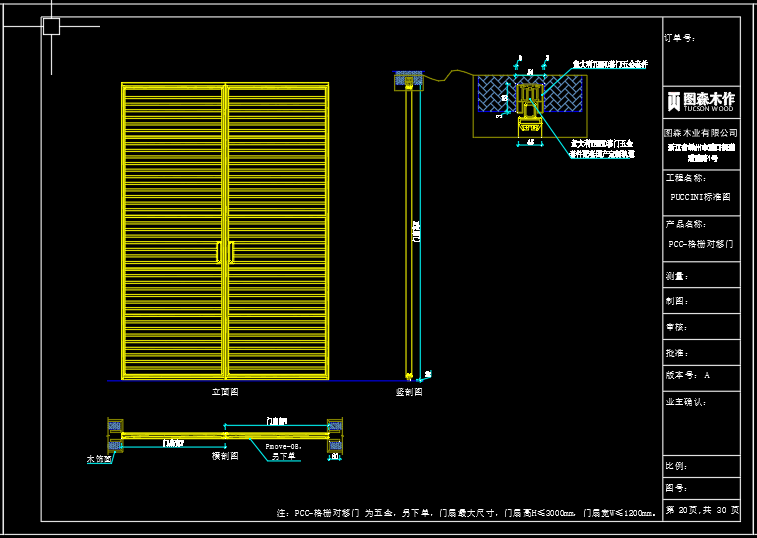The height and width of the screenshot is (538, 757).
Task: Select the top bracket of the vertical section
Action: (407, 80)
